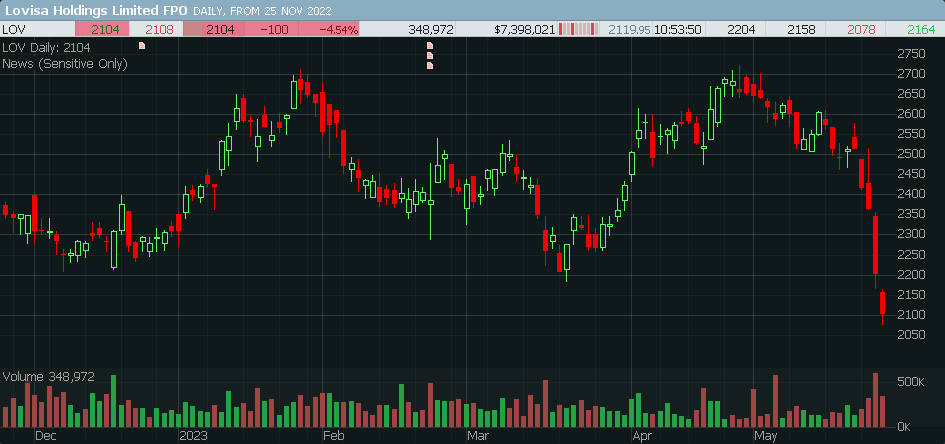This screenshot has height=444, width=945.
Task: Click the 2200 price axis label
Action: [911, 274]
